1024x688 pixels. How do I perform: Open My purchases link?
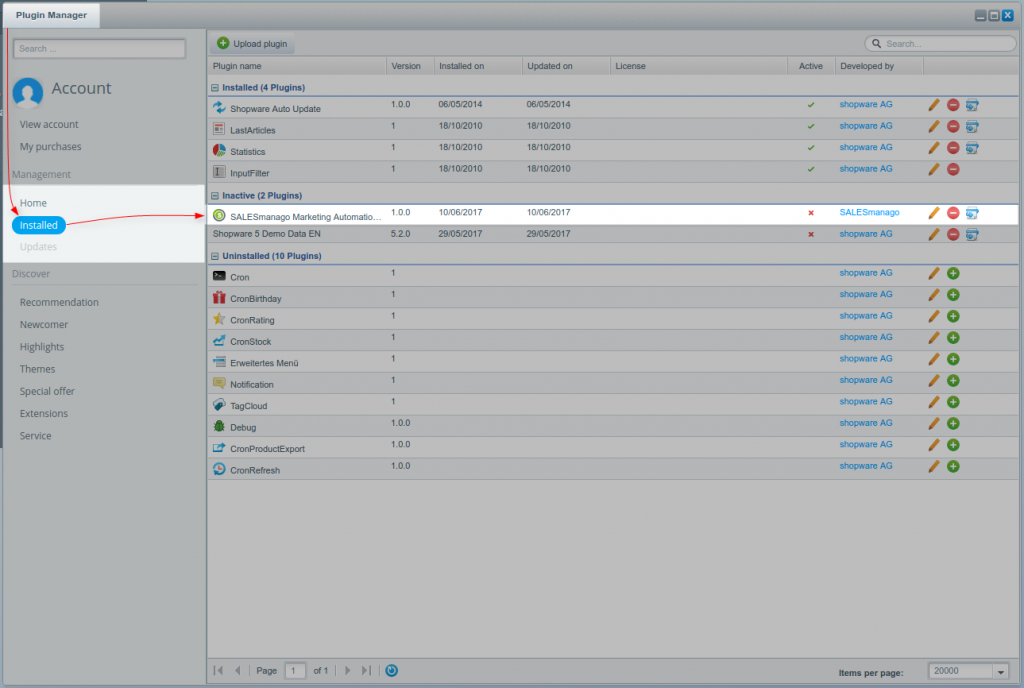click(50, 146)
